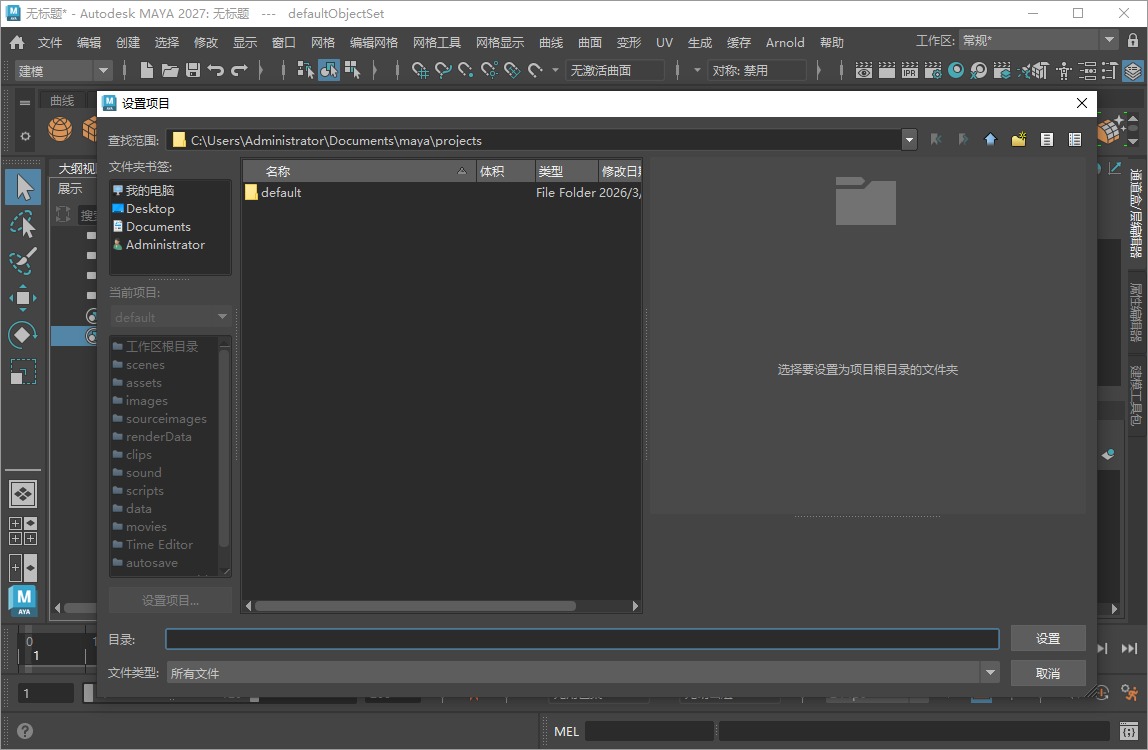
Task: Open the 网格工具 menu
Action: coord(439,42)
